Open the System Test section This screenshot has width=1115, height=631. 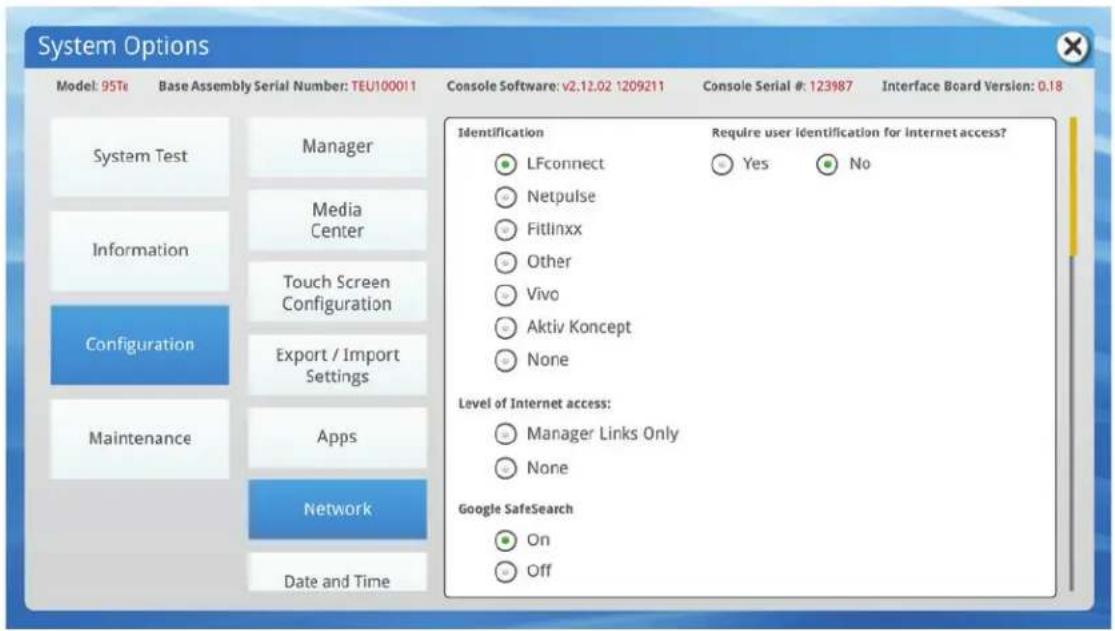click(x=140, y=157)
